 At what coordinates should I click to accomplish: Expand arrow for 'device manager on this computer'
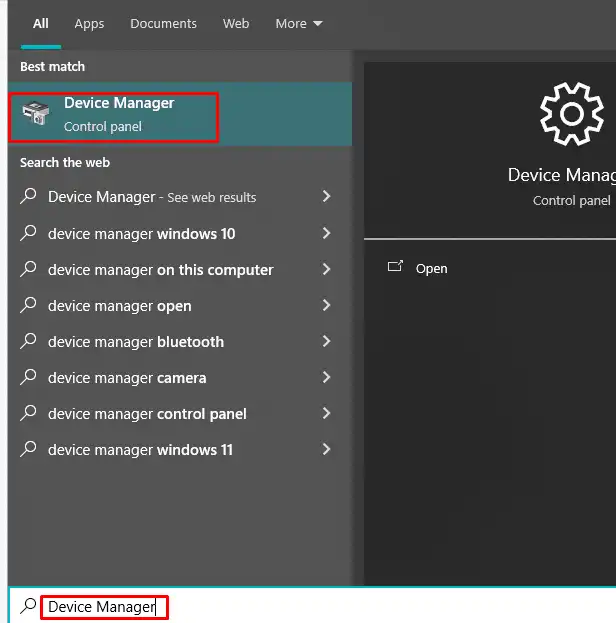pos(326,269)
